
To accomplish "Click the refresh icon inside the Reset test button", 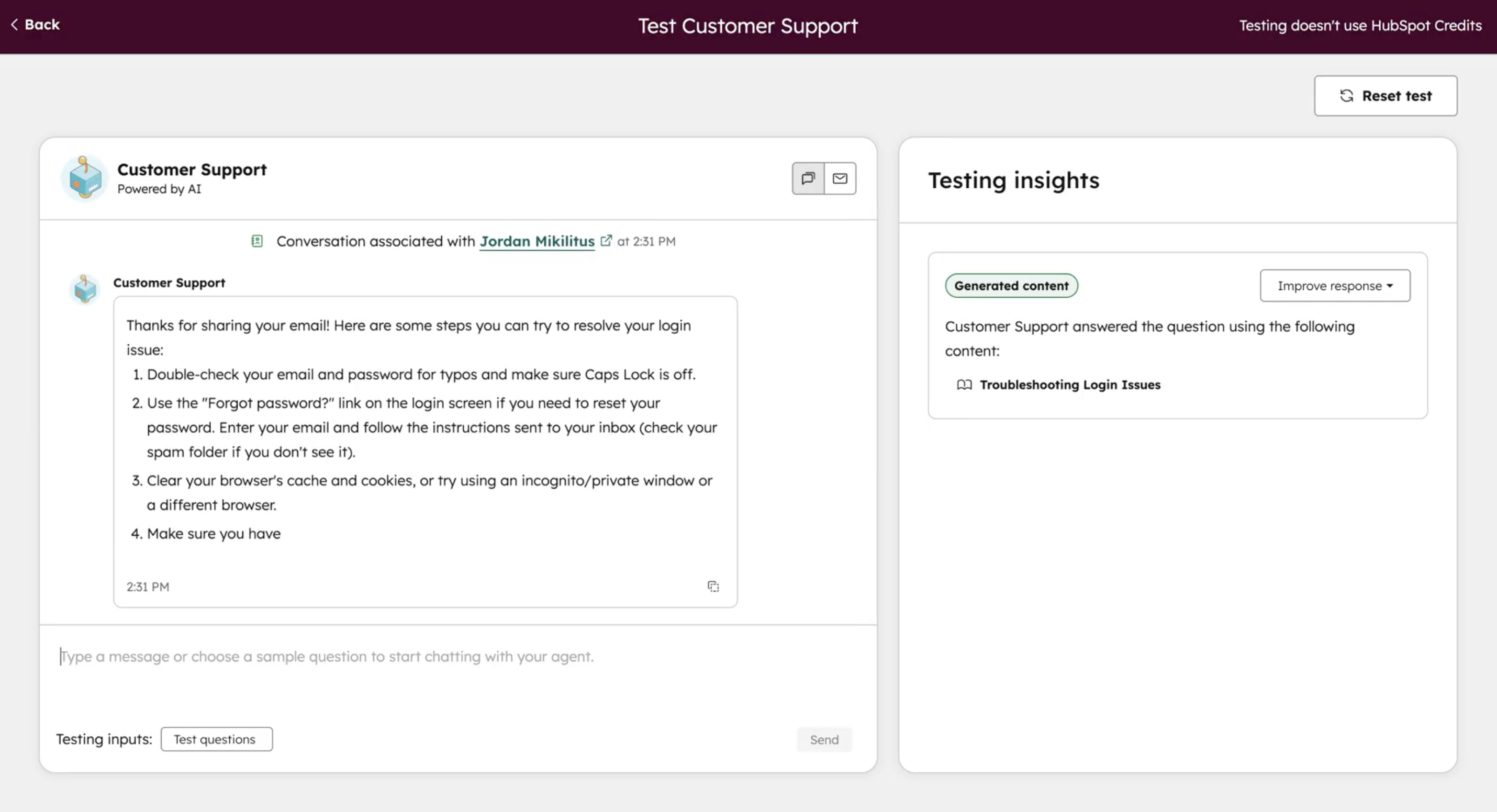I will 1347,96.
